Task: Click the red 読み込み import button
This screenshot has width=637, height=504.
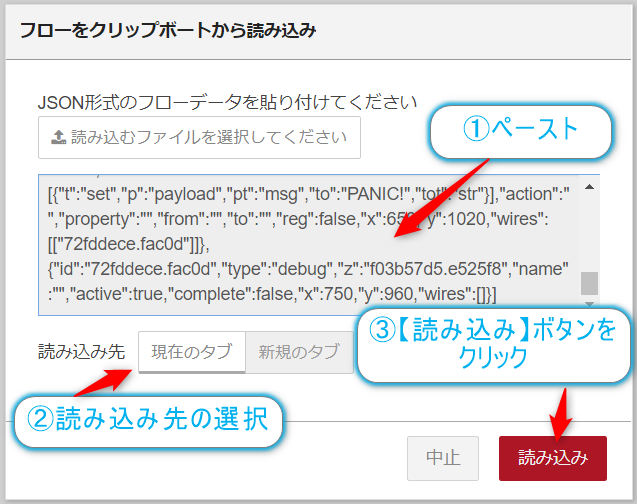Action: (552, 458)
